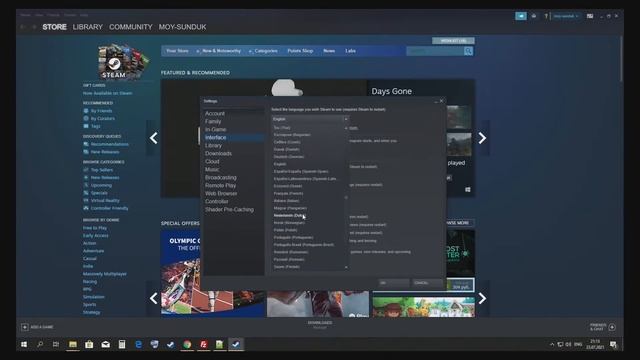This screenshot has width=640, height=360.
Task: Click the language list scrollbar thumb
Action: (x=346, y=198)
